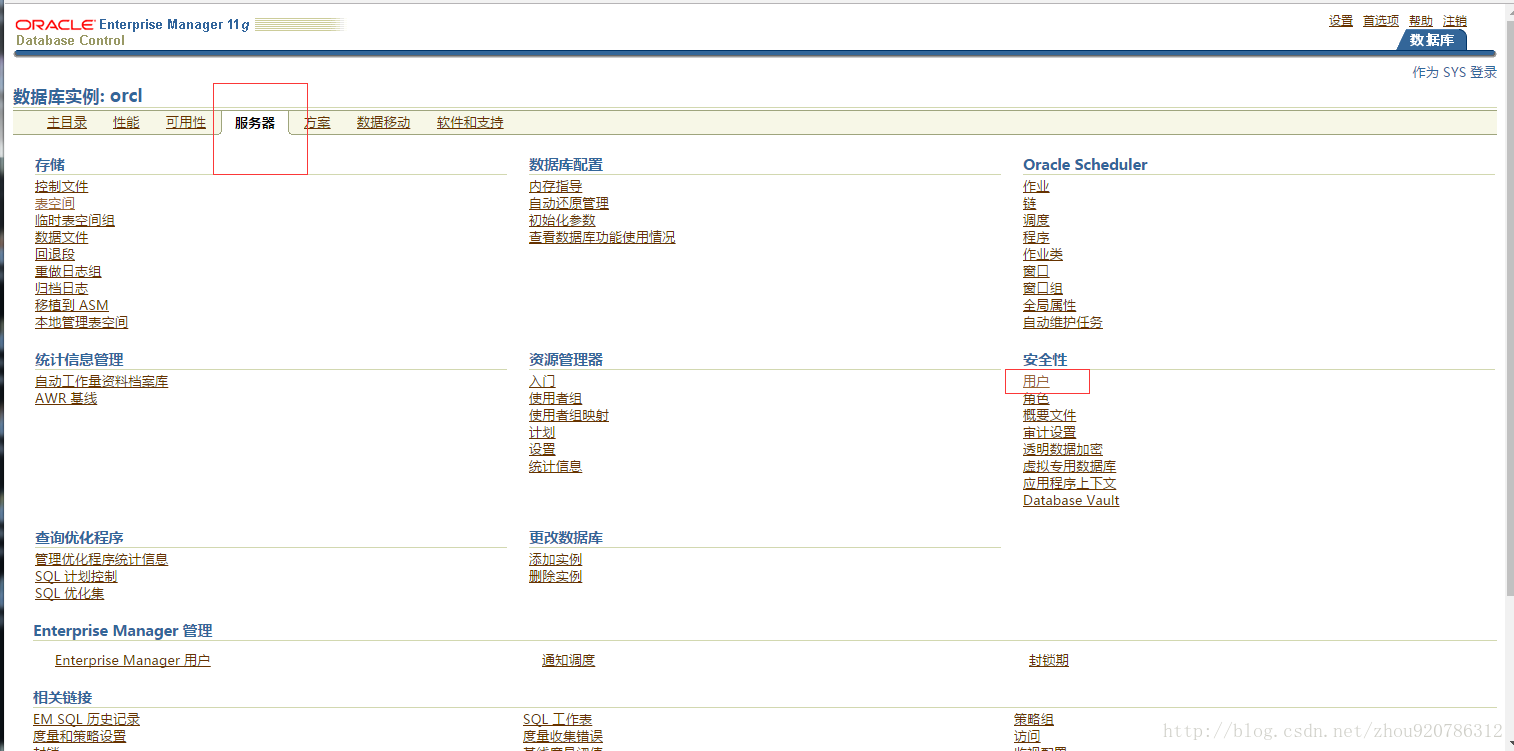Open the 链 link
This screenshot has height=751, width=1514.
(x=1030, y=204)
